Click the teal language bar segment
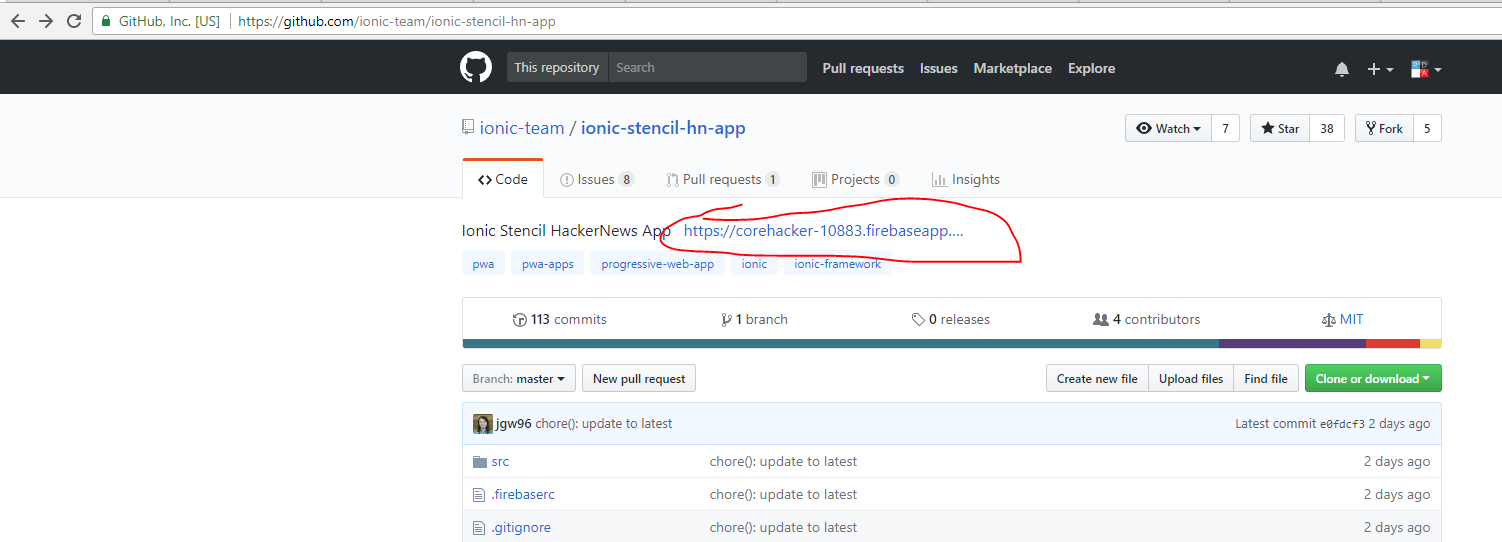 pos(840,344)
